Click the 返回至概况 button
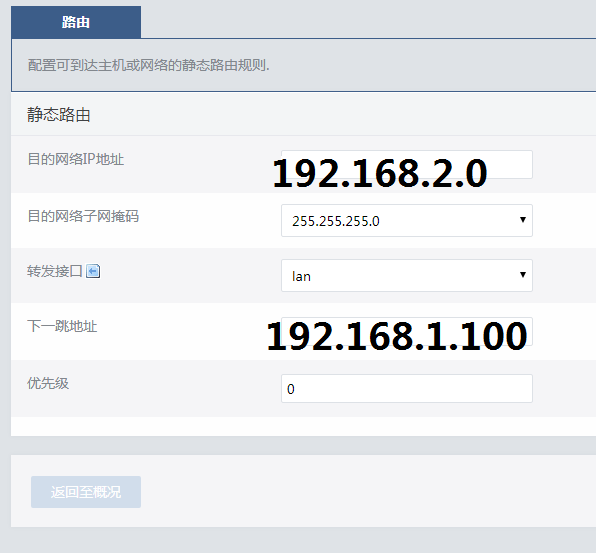This screenshot has height=553, width=596. (86, 492)
